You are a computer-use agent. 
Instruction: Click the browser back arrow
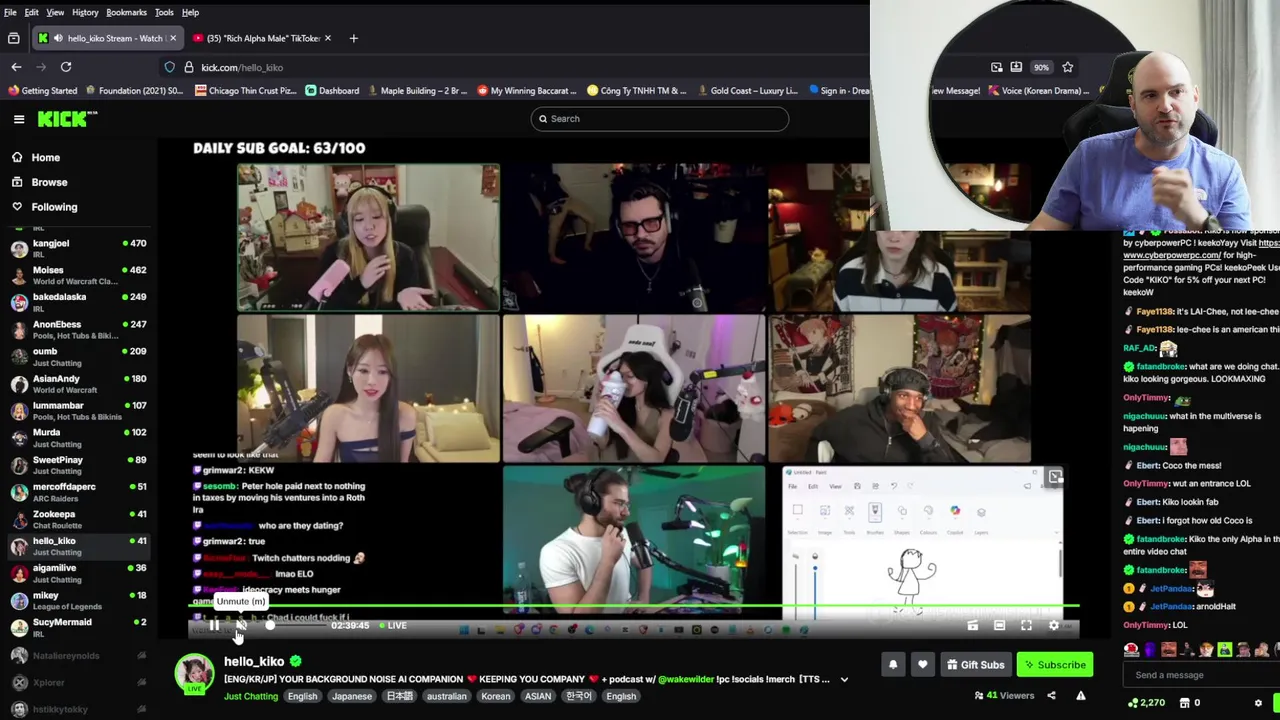pyautogui.click(x=16, y=67)
